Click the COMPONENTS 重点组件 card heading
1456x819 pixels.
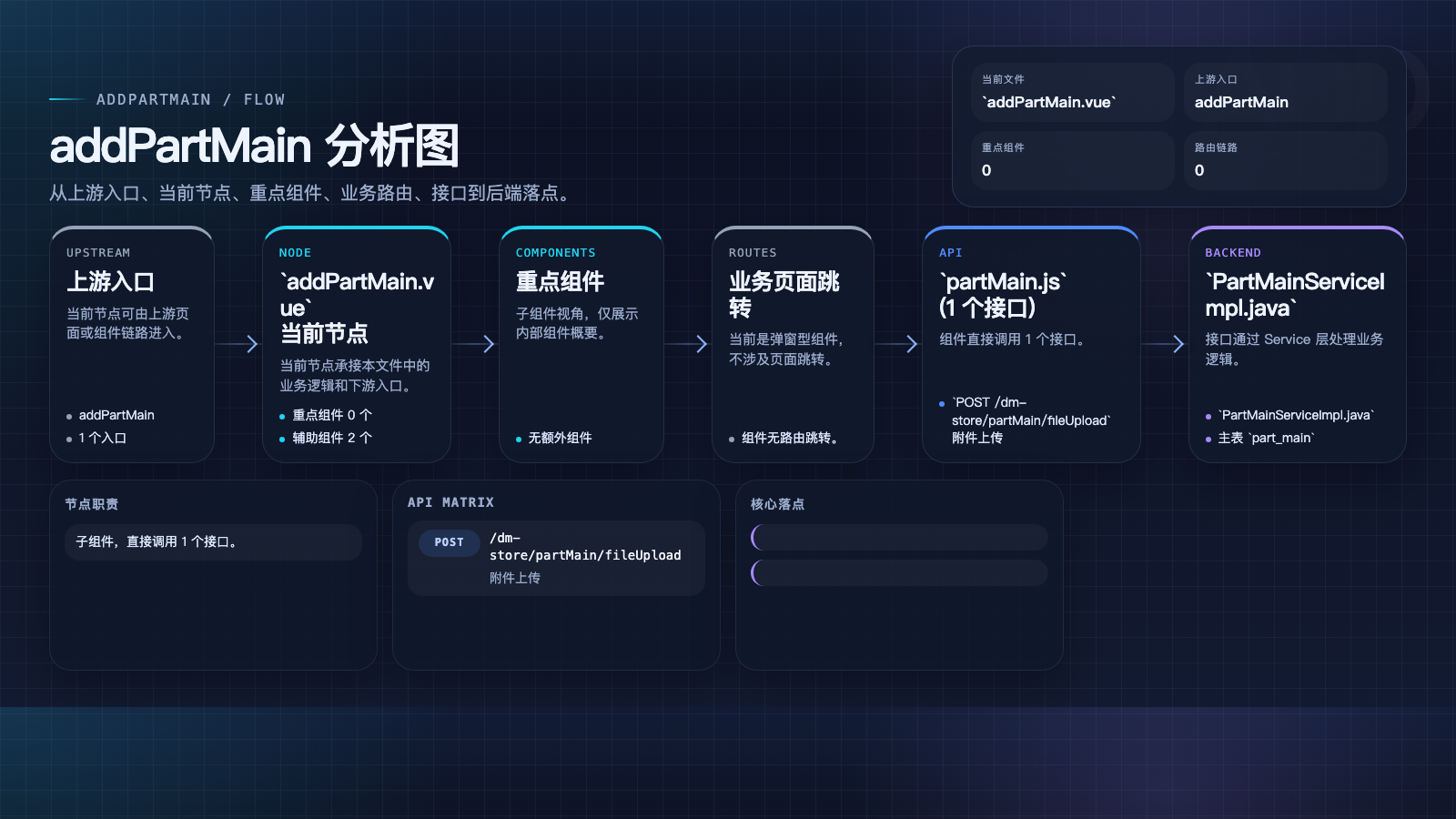560,281
